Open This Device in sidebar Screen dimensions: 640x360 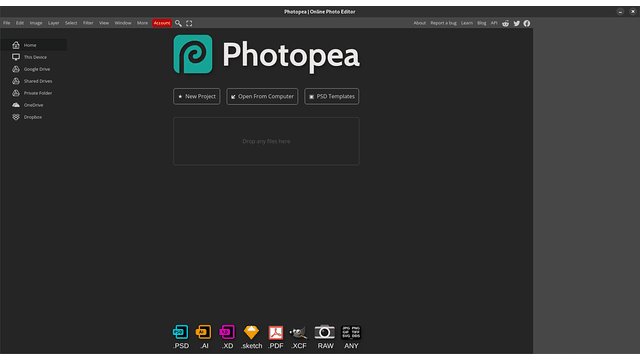33,57
